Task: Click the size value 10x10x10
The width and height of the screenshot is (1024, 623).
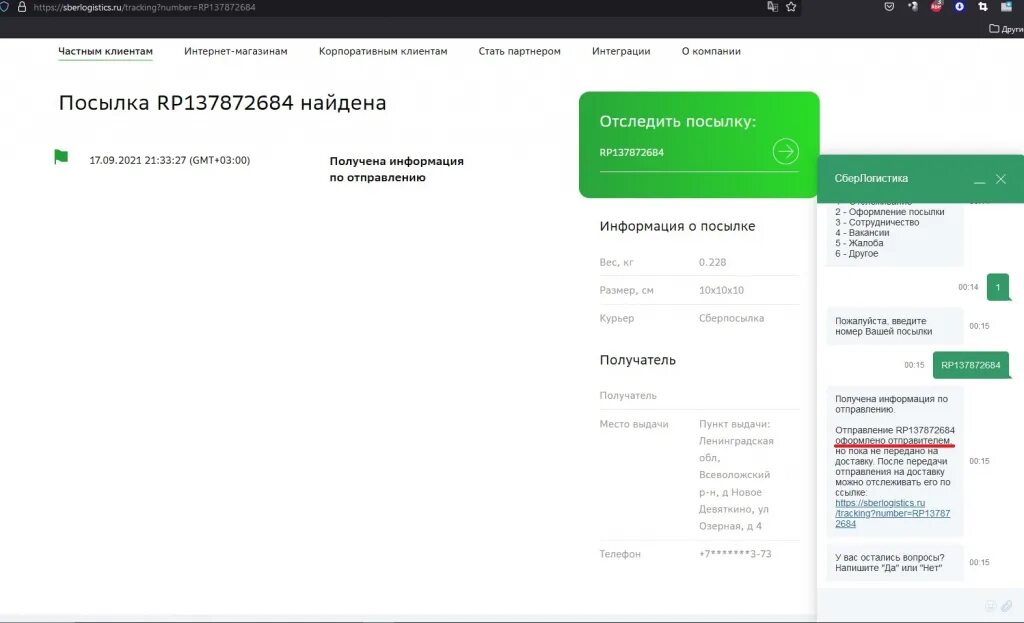Action: coord(721,290)
